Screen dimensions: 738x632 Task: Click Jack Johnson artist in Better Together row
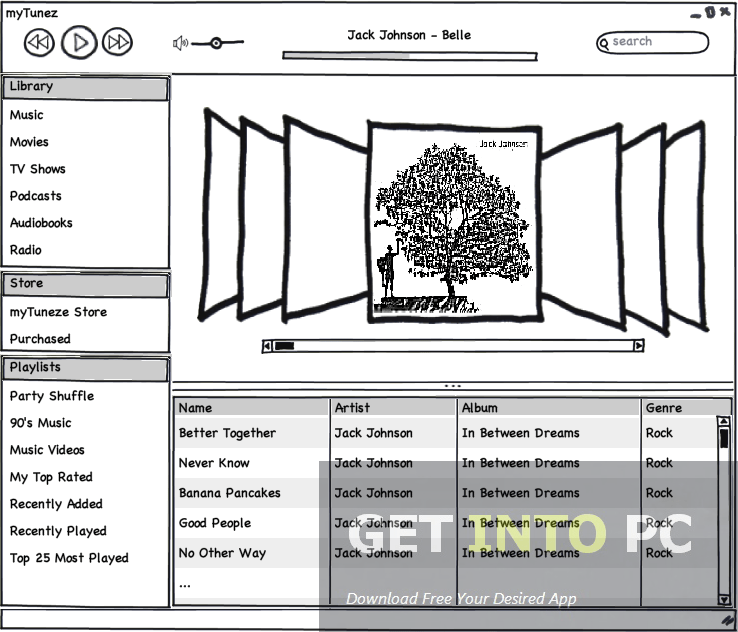374,433
